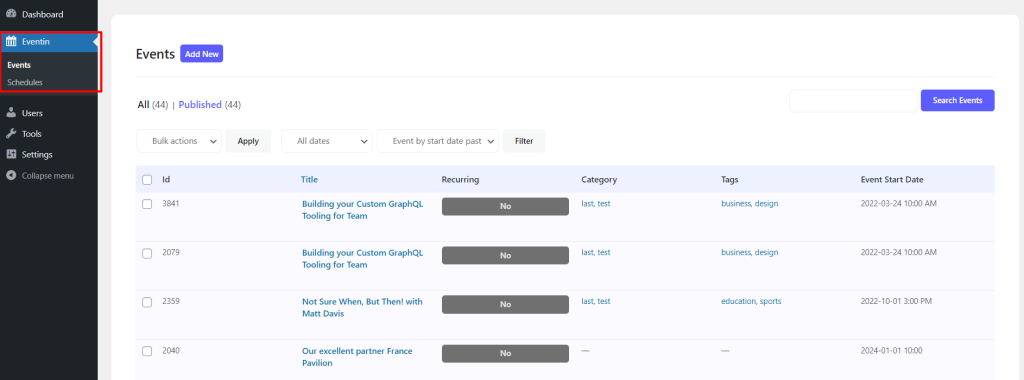Open the Schedules submenu entry
This screenshot has width=1024, height=380.
point(25,83)
